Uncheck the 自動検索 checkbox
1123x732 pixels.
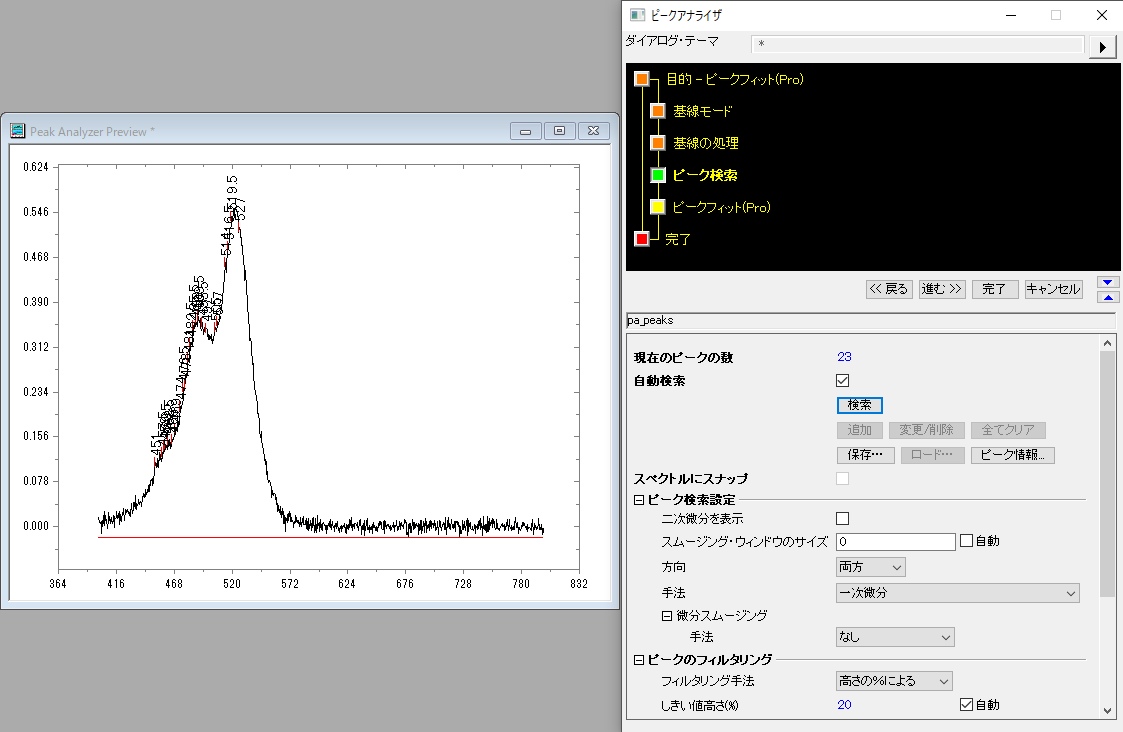coord(842,381)
